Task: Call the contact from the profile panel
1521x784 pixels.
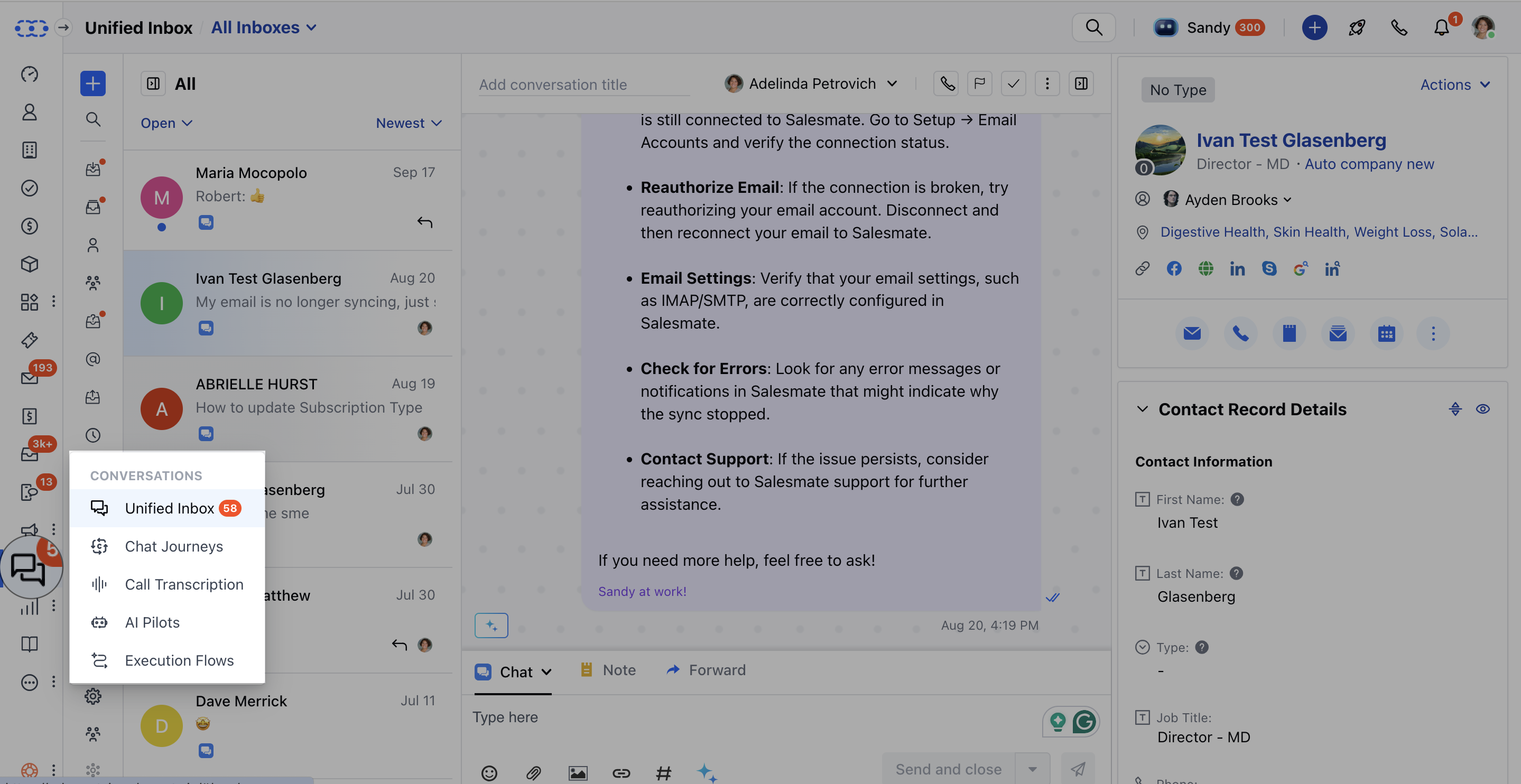Action: (x=1240, y=333)
